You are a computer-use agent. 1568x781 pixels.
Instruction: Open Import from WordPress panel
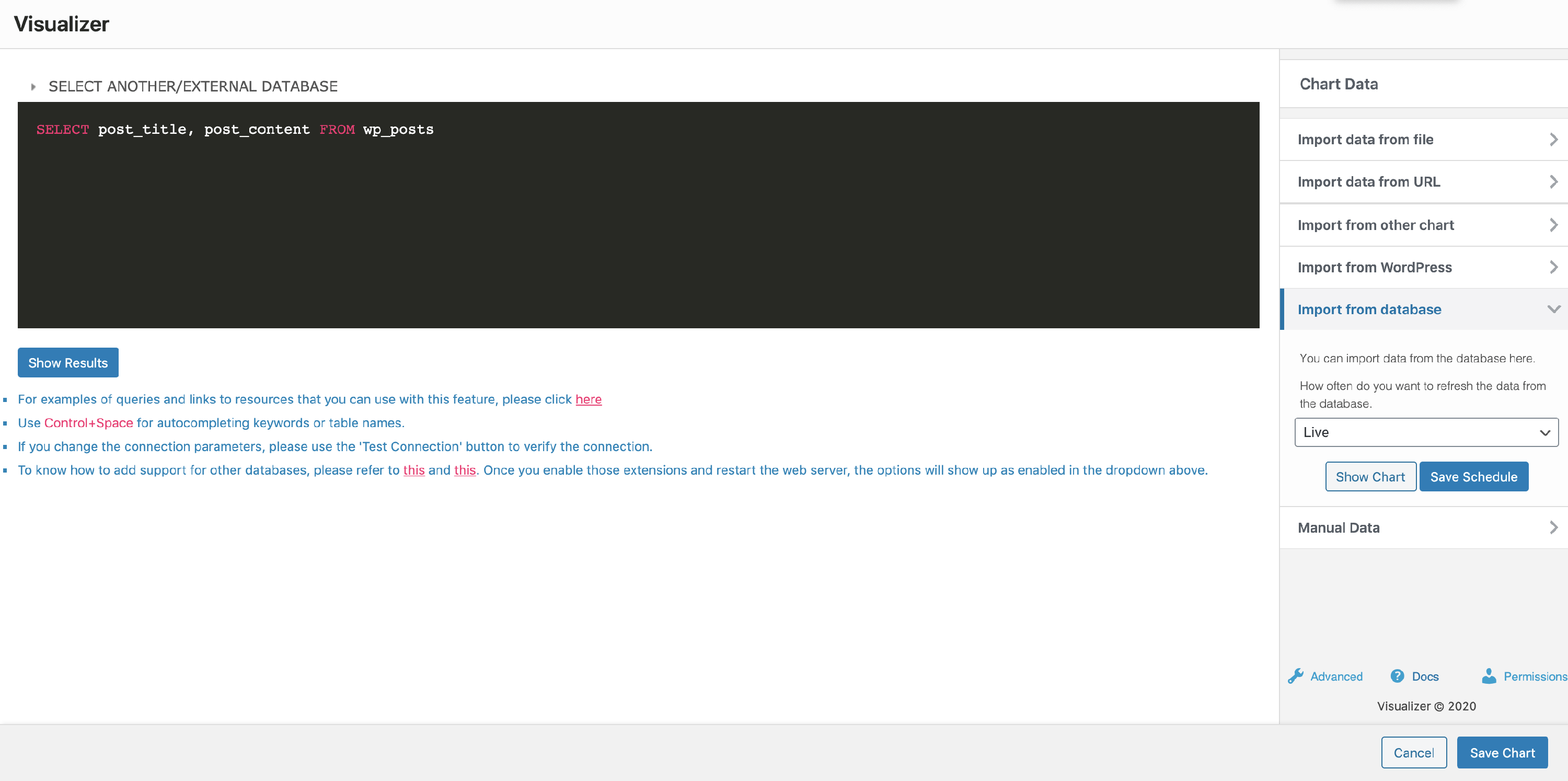point(1375,267)
